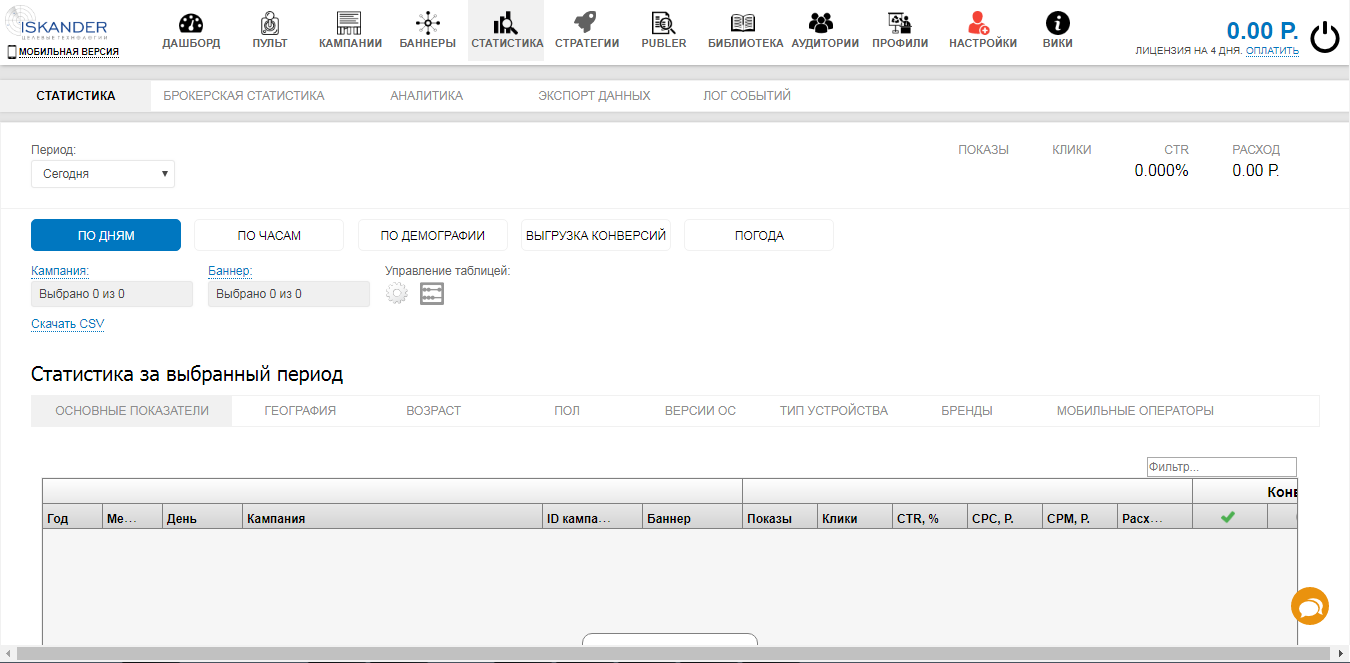Image resolution: width=1350 pixels, height=663 pixels.
Task: Open Настройки user settings icon
Action: (x=979, y=23)
